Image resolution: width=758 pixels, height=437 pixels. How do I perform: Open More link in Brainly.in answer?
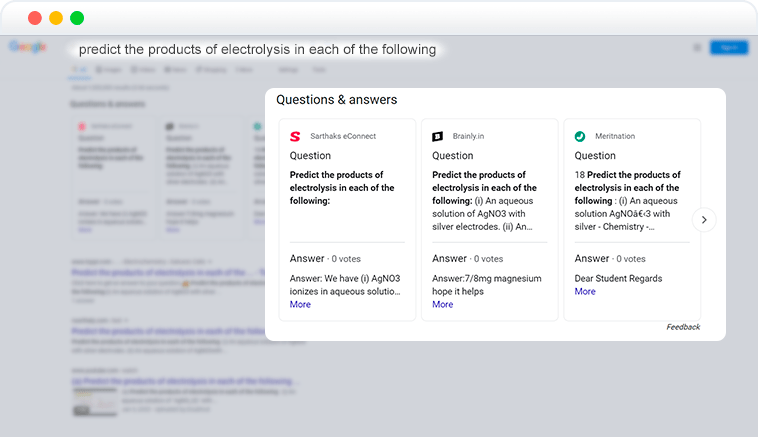(442, 304)
